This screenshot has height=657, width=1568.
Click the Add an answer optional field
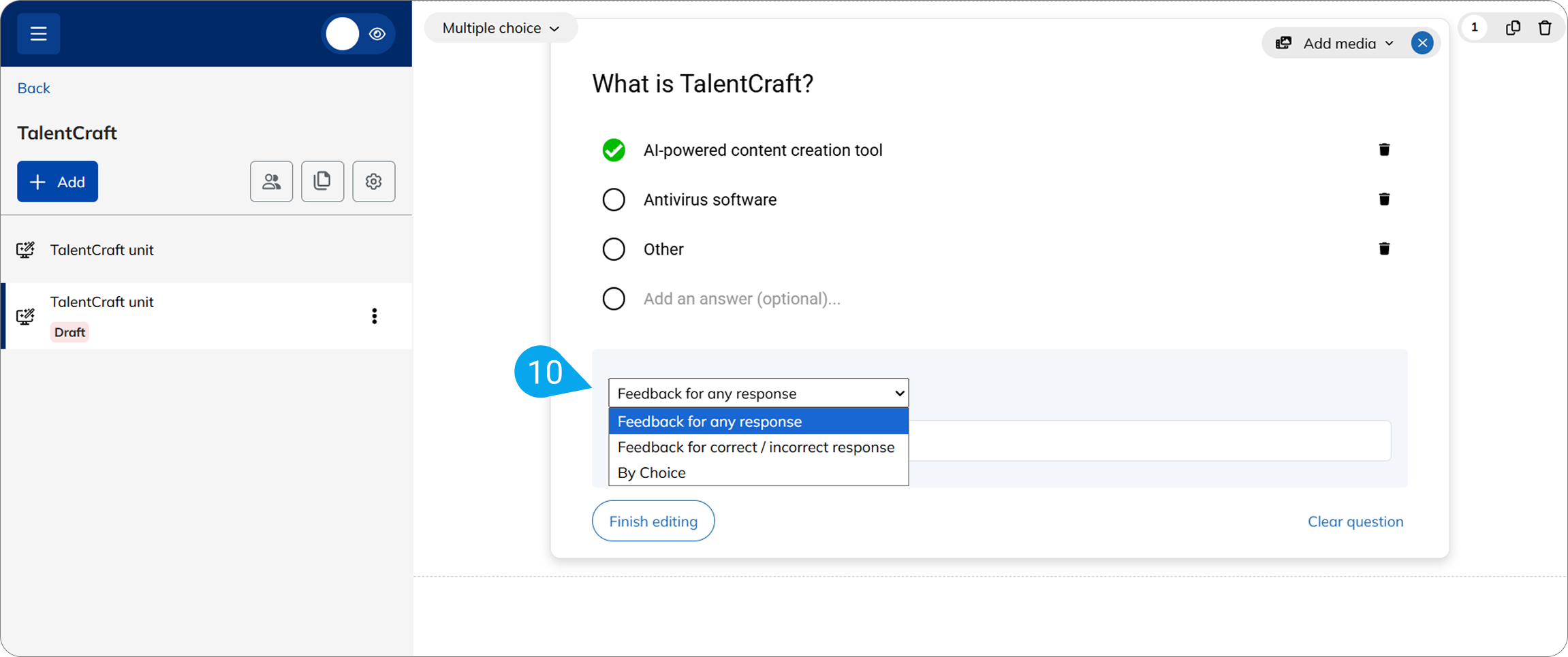pos(742,298)
